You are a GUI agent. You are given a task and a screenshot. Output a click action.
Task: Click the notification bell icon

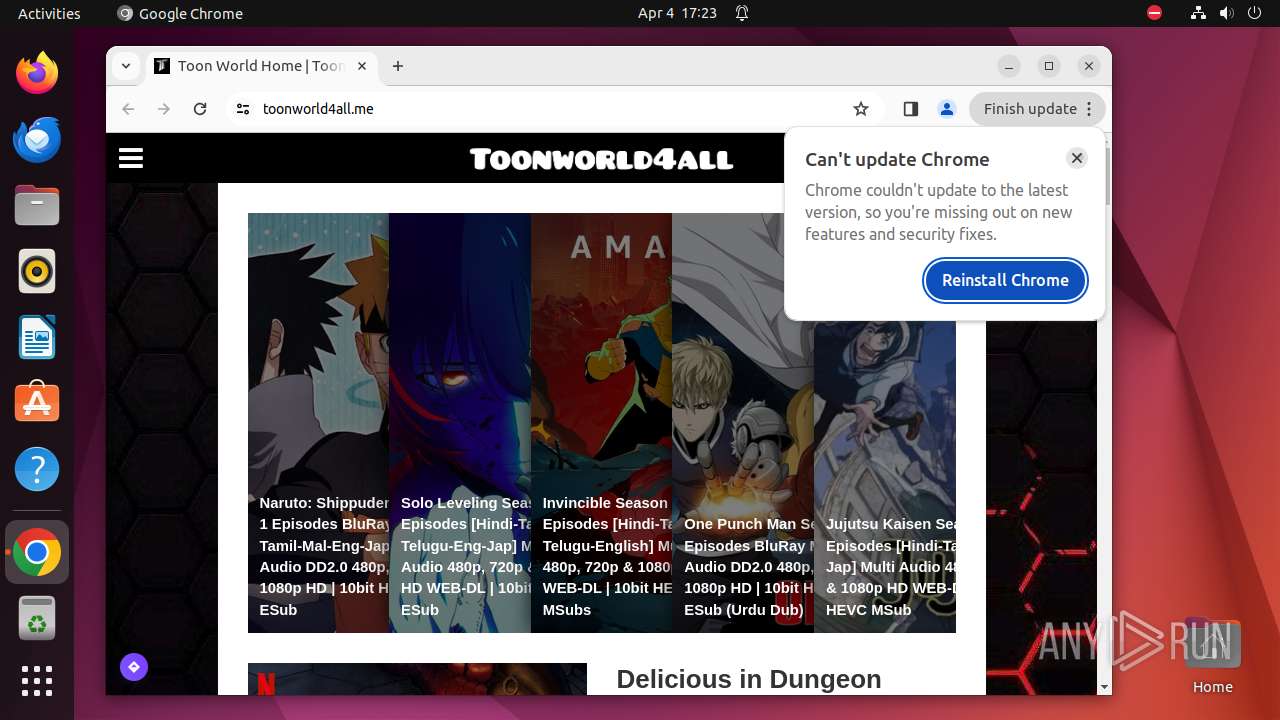(742, 13)
